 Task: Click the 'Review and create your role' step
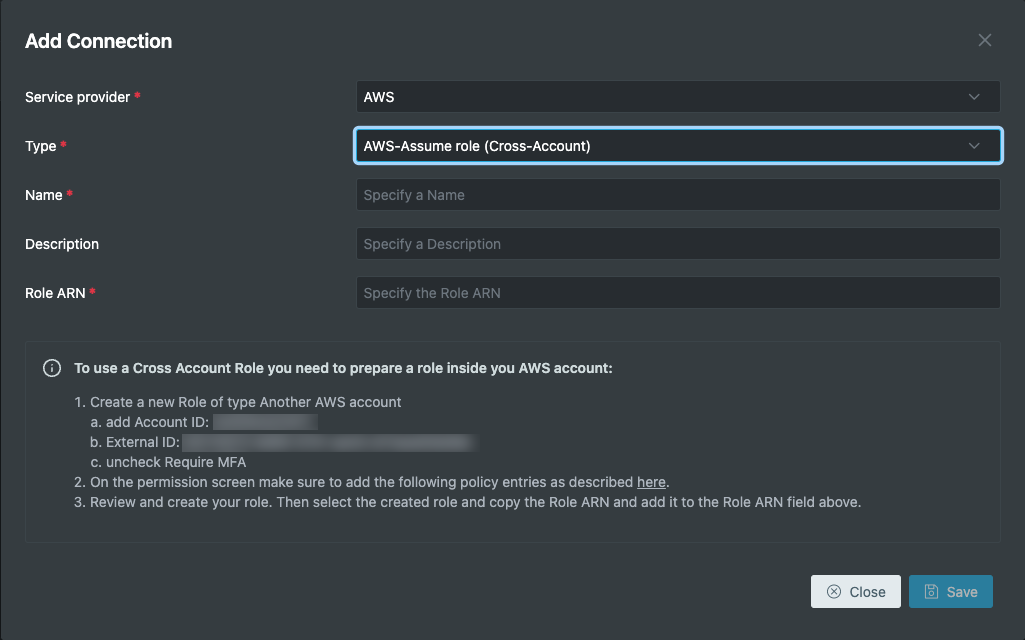475,502
